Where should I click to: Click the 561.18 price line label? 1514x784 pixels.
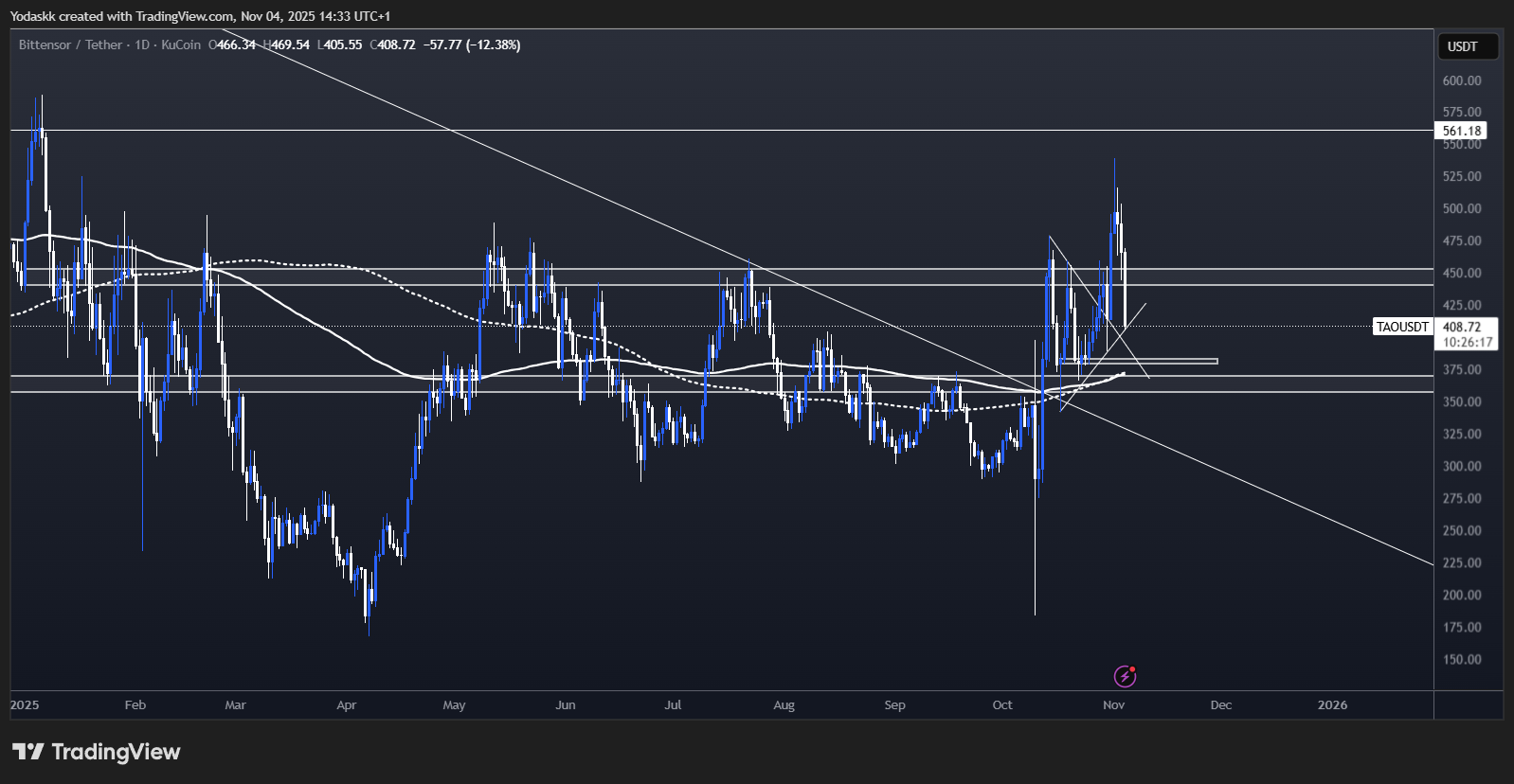(x=1461, y=131)
